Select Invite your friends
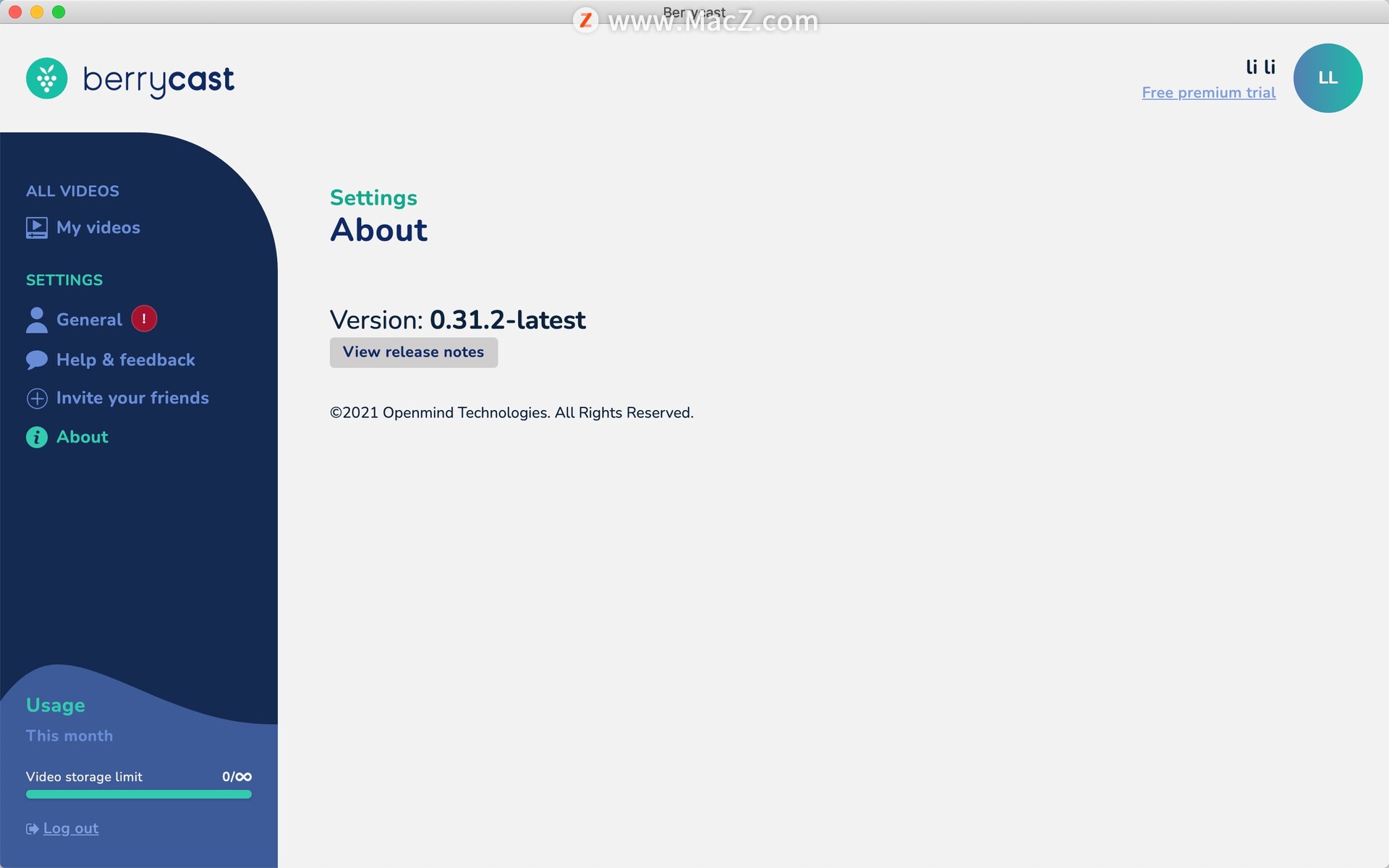The height and width of the screenshot is (868, 1389). click(132, 399)
